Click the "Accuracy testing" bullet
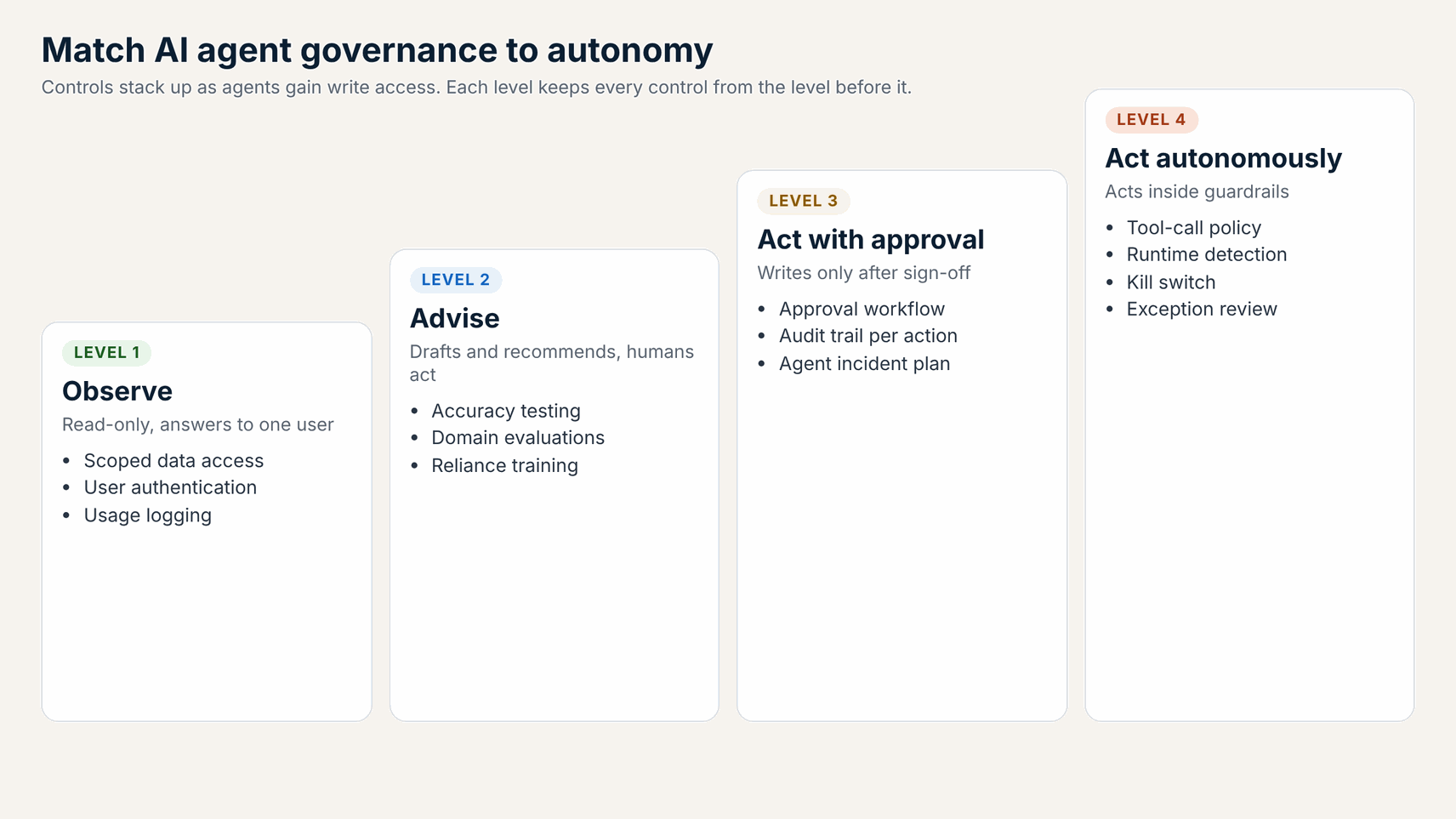Screen dimensions: 1456x819 click(x=506, y=411)
